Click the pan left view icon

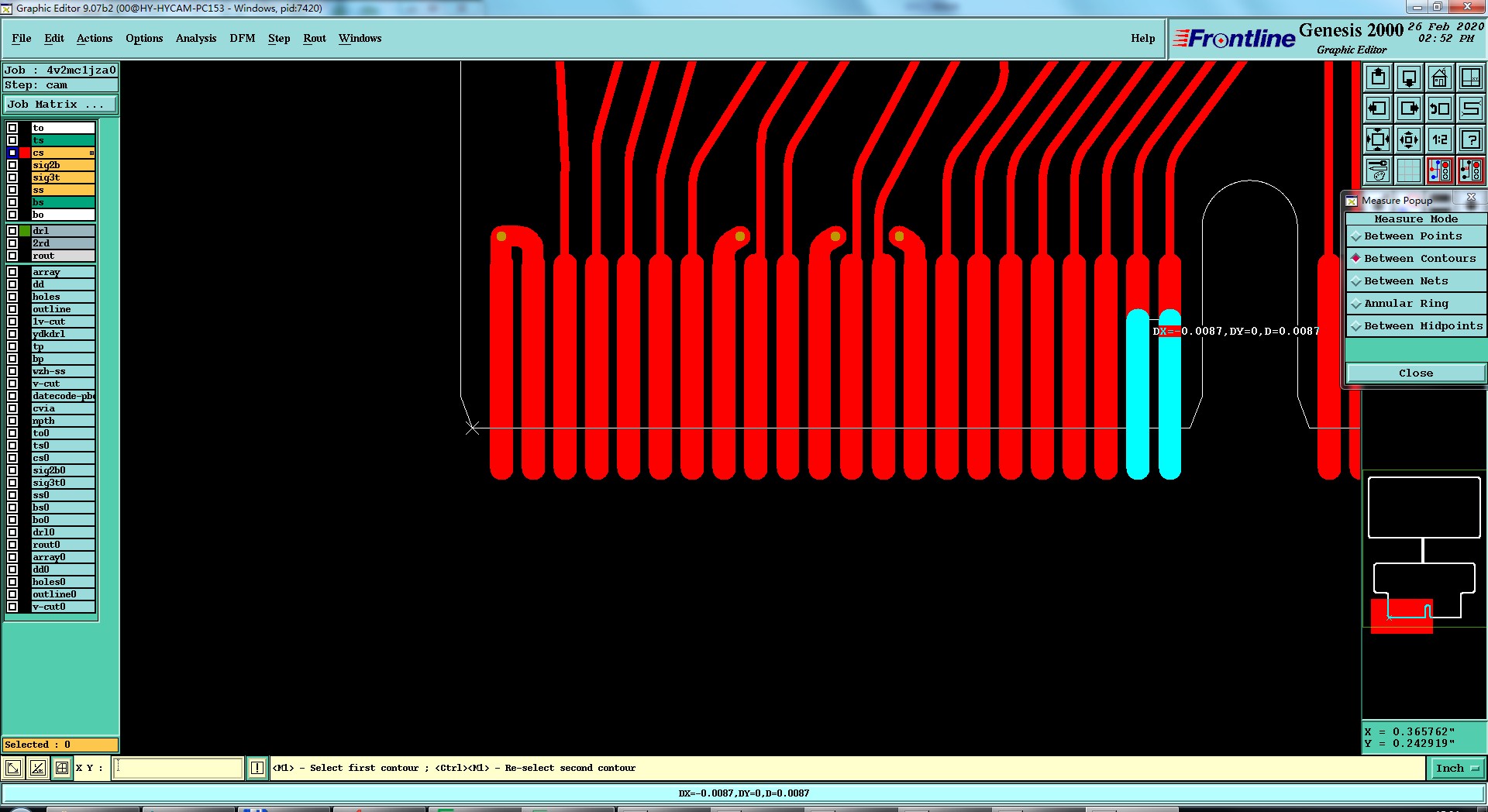pos(1378,108)
